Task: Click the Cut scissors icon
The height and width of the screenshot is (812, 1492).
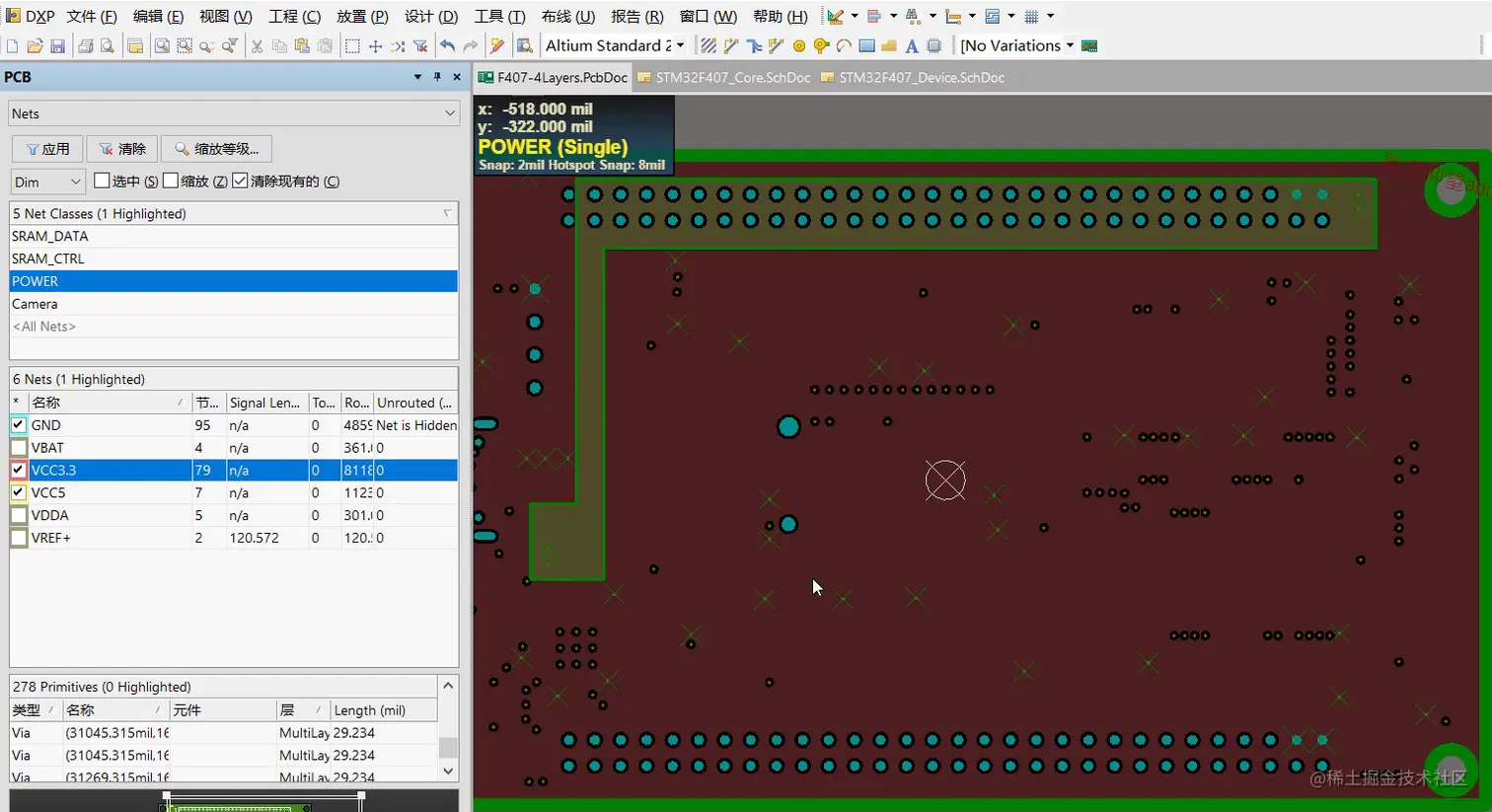Action: point(257,46)
